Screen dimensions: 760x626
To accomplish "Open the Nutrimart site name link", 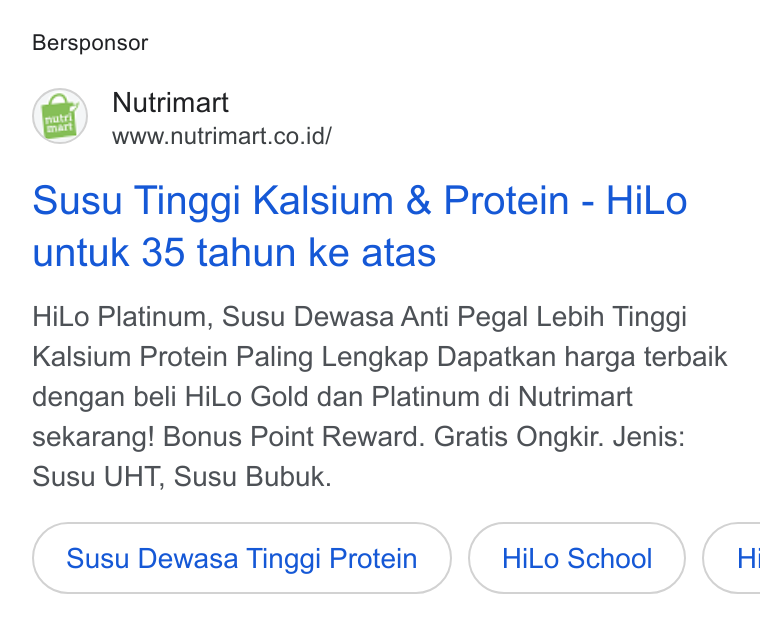I will (170, 102).
